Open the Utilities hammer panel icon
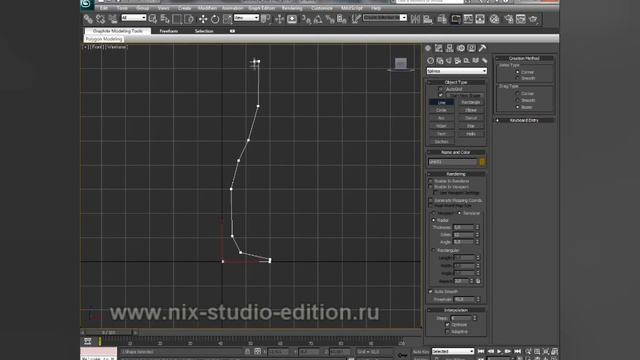 coord(482,48)
